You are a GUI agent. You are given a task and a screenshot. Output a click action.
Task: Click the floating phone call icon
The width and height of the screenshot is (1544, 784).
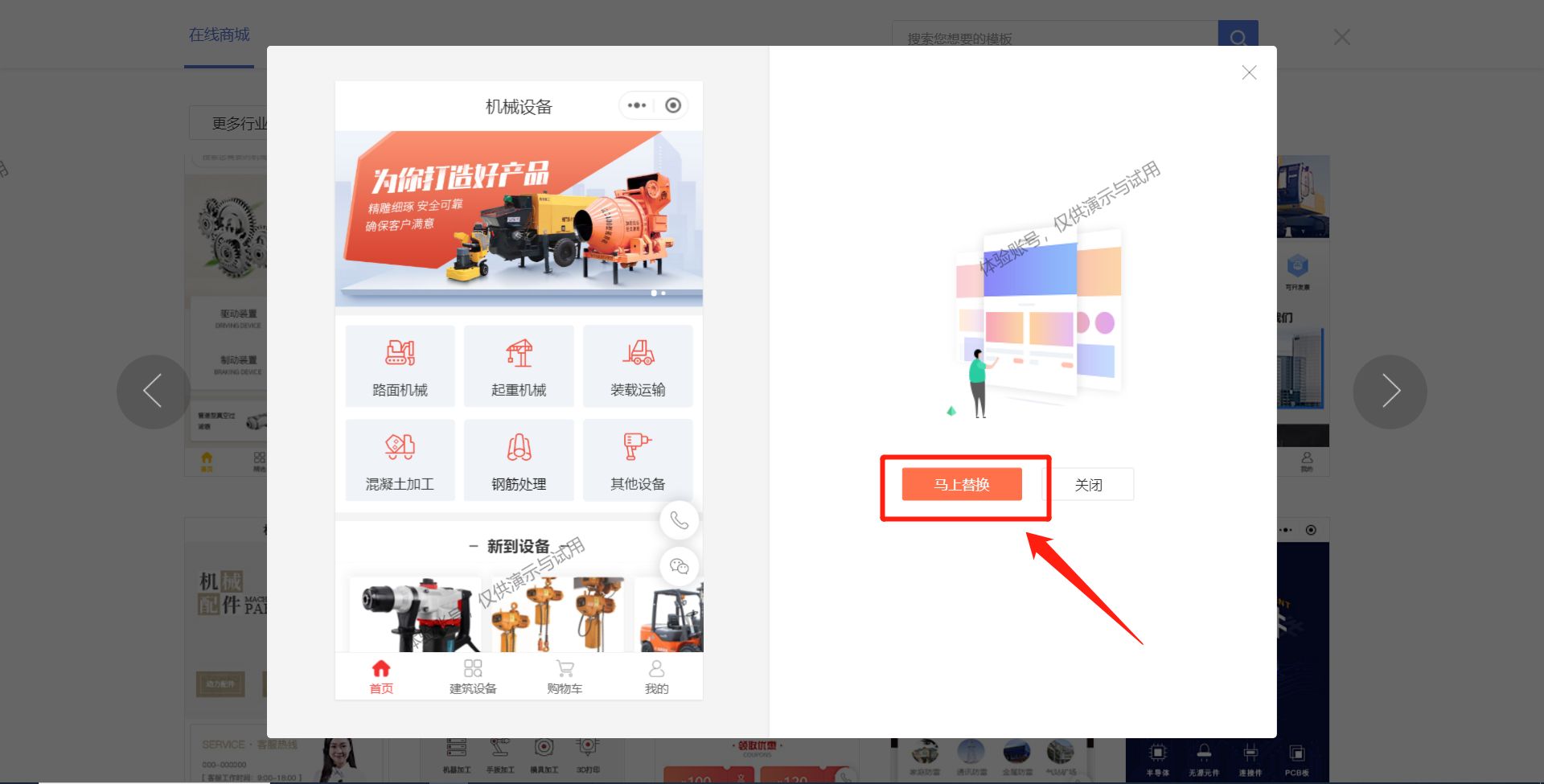pyautogui.click(x=680, y=520)
